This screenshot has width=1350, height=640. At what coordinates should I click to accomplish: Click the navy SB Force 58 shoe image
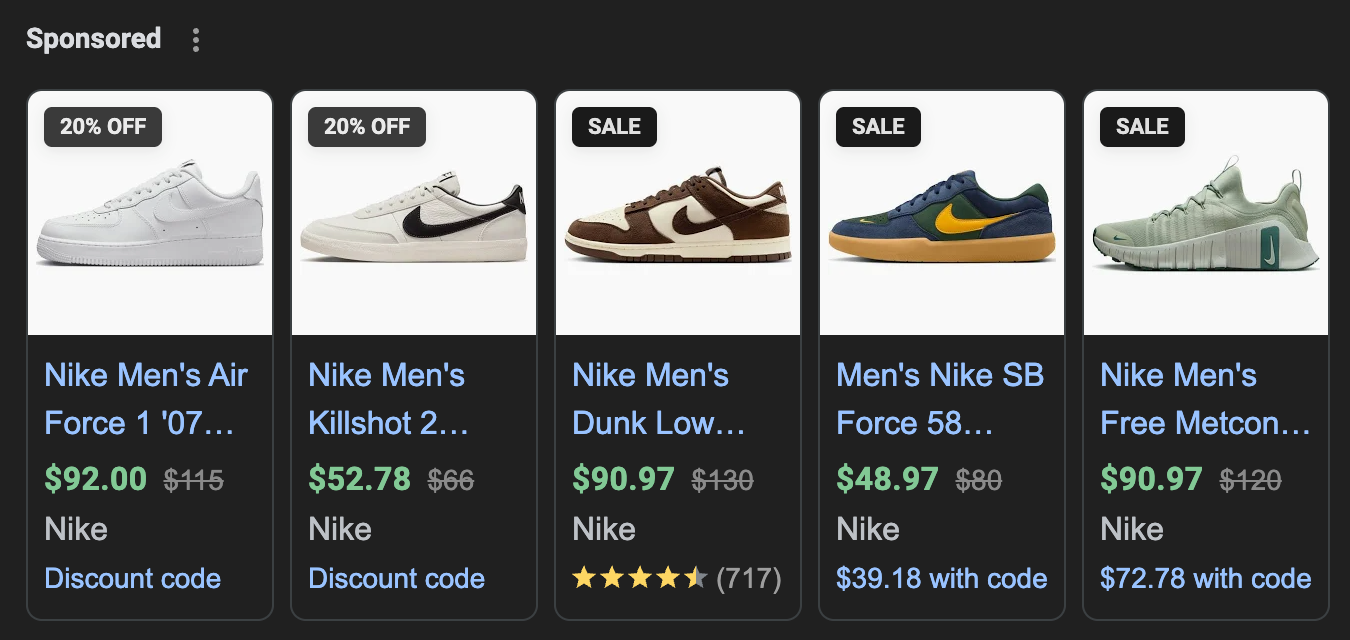pyautogui.click(x=942, y=220)
